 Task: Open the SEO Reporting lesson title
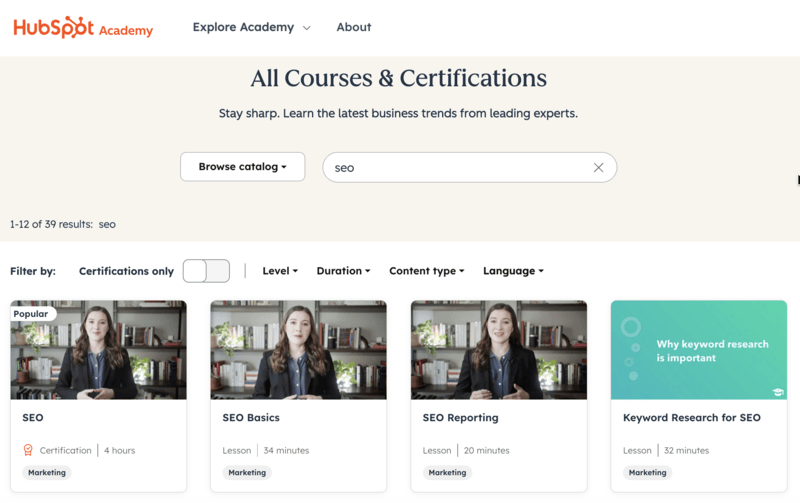coord(460,418)
